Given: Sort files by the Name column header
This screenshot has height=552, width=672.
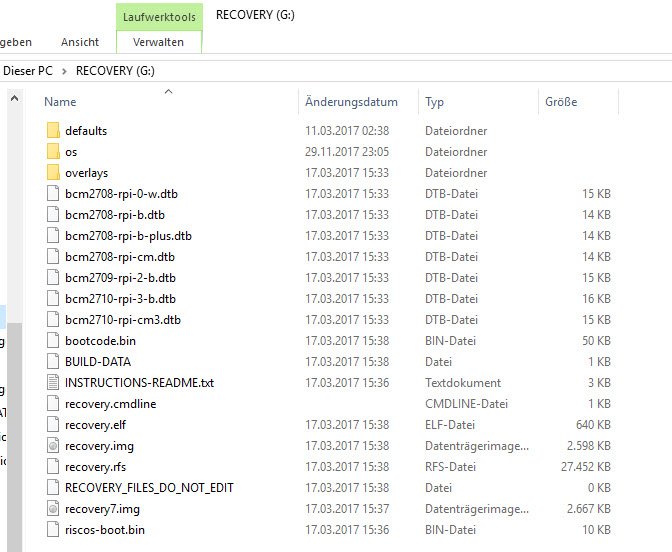Looking at the screenshot, I should [60, 102].
